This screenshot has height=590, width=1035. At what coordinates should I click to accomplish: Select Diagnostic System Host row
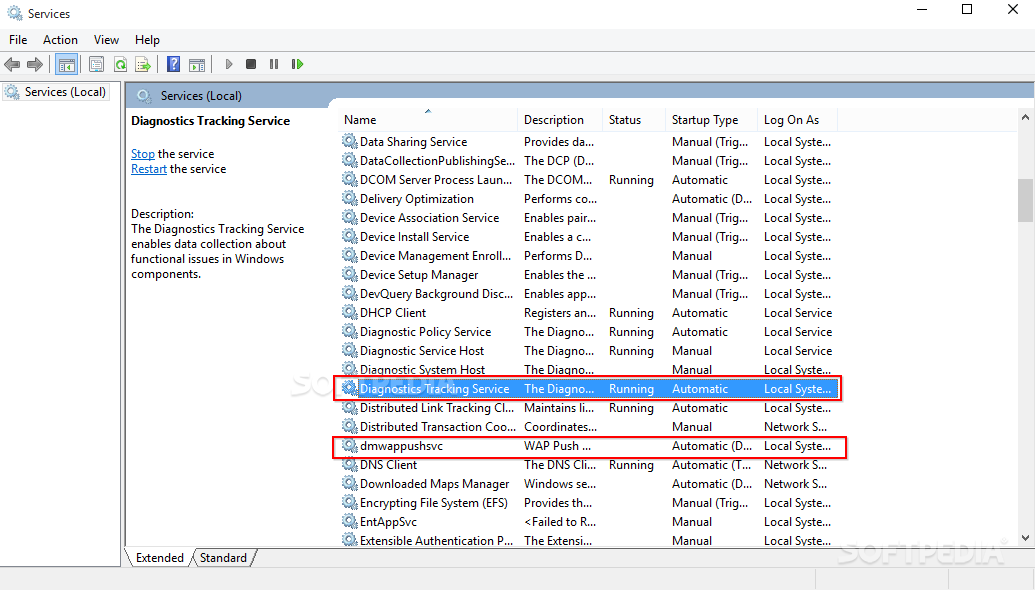pyautogui.click(x=588, y=369)
